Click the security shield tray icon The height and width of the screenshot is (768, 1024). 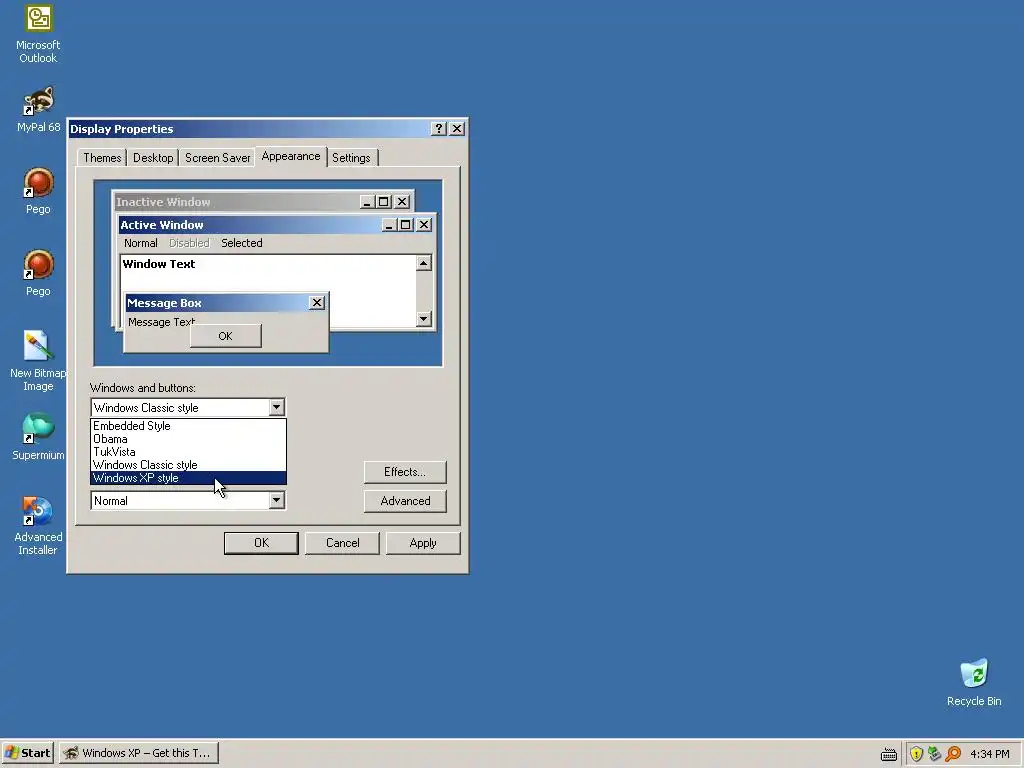coord(916,754)
